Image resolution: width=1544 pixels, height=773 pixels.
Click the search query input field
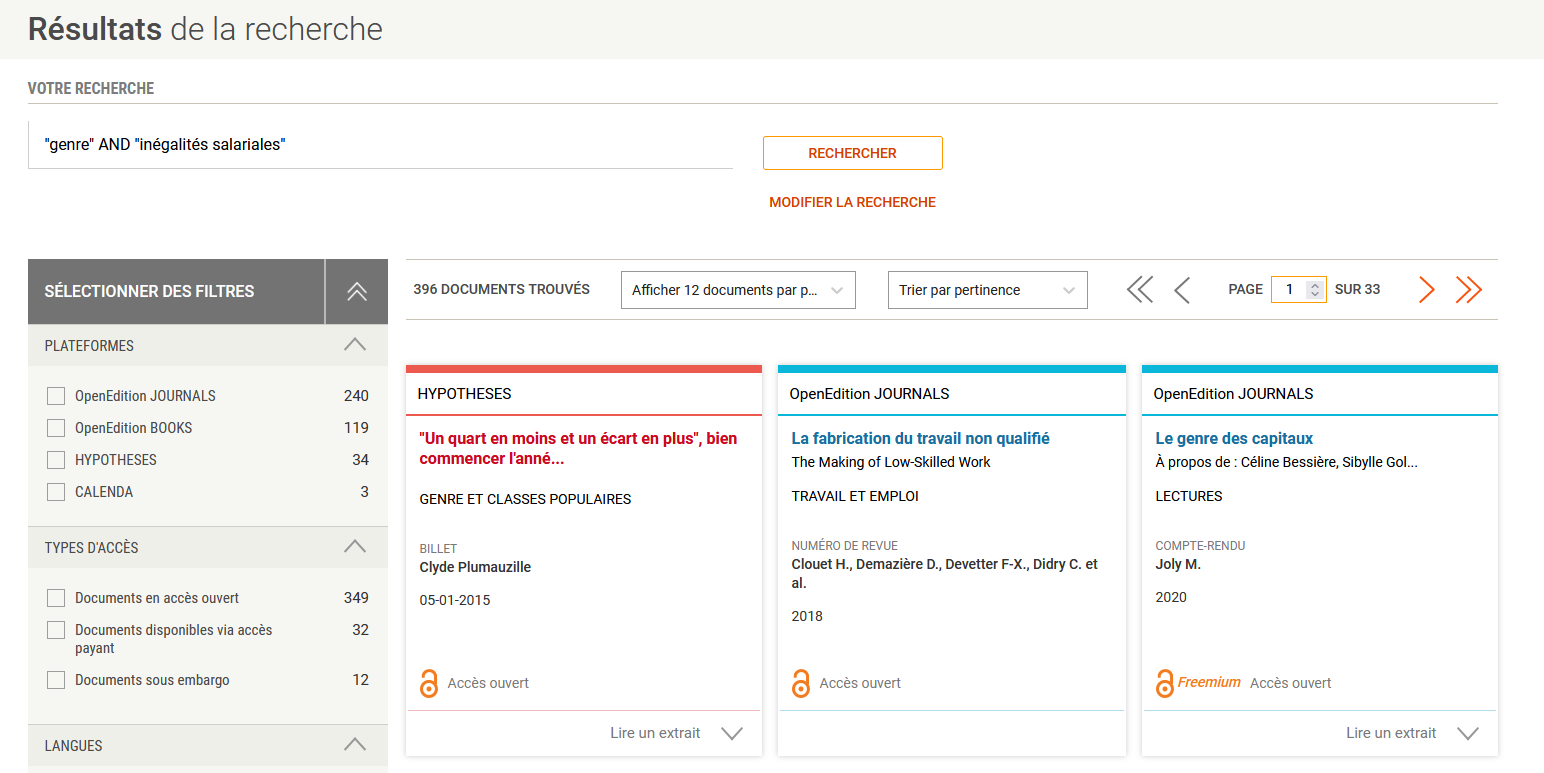pyautogui.click(x=380, y=145)
